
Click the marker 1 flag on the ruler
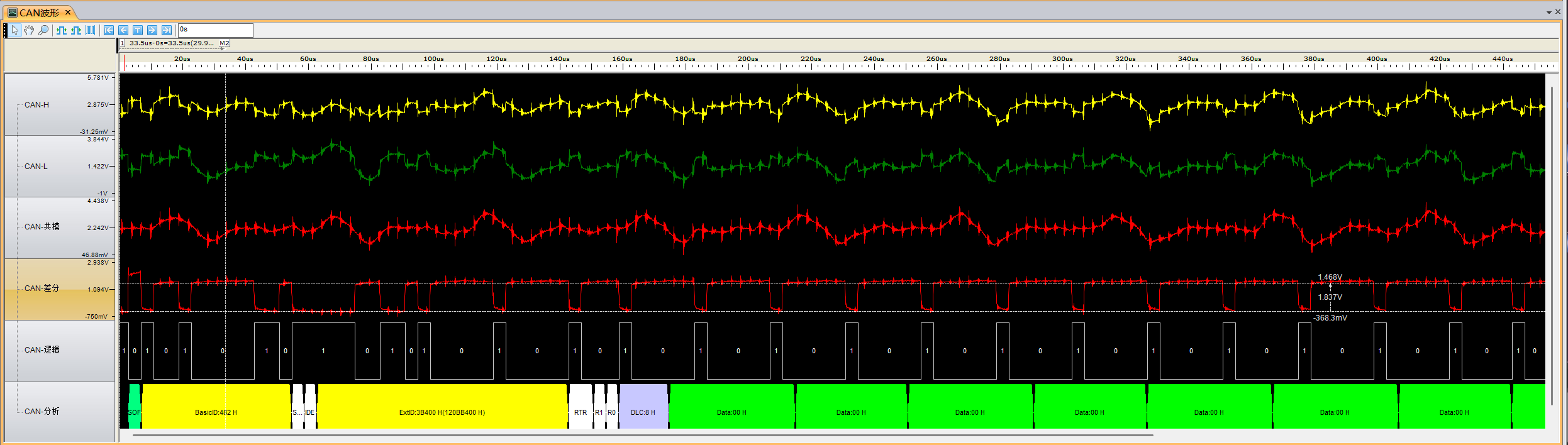tap(122, 43)
